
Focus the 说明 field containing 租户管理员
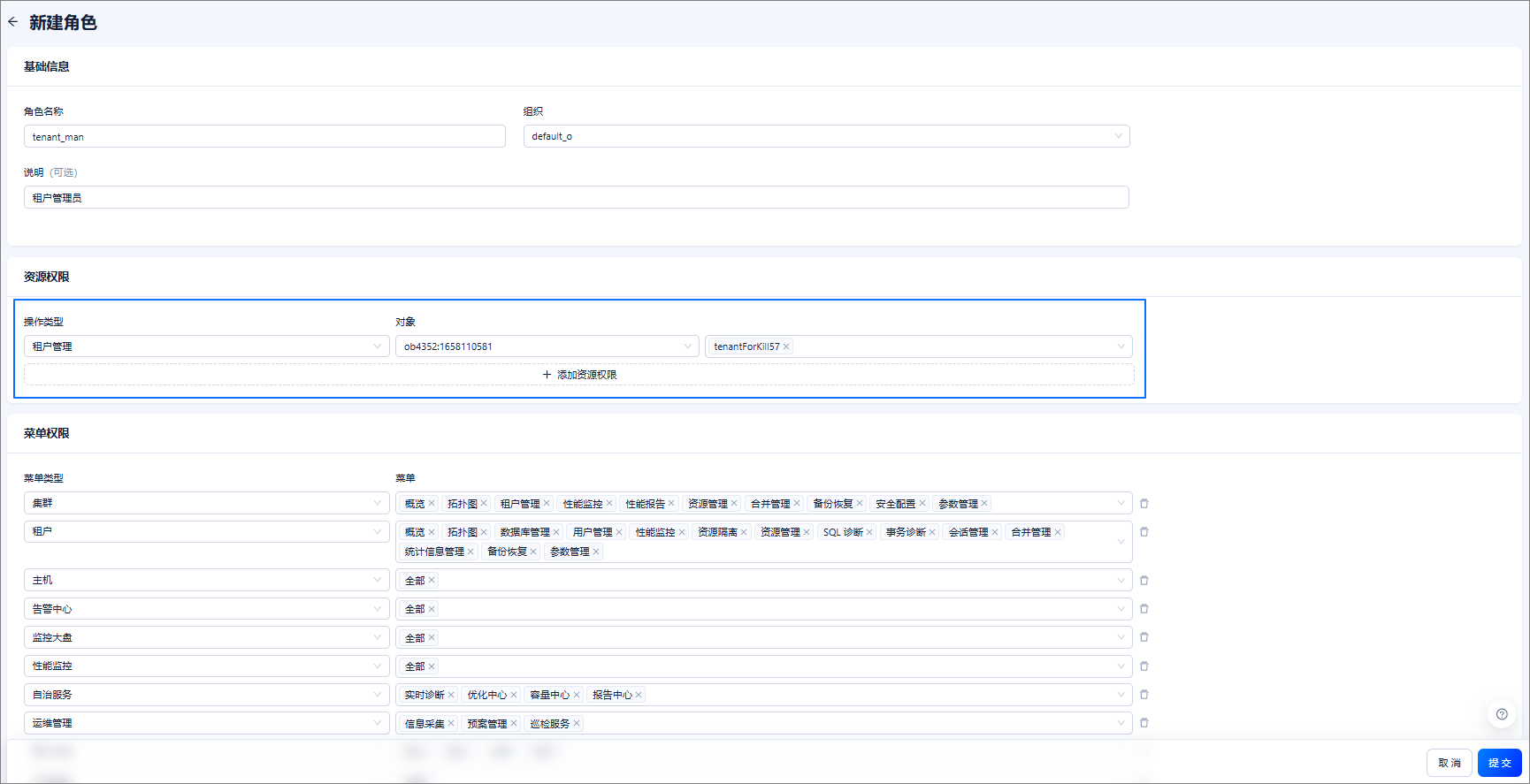point(577,197)
